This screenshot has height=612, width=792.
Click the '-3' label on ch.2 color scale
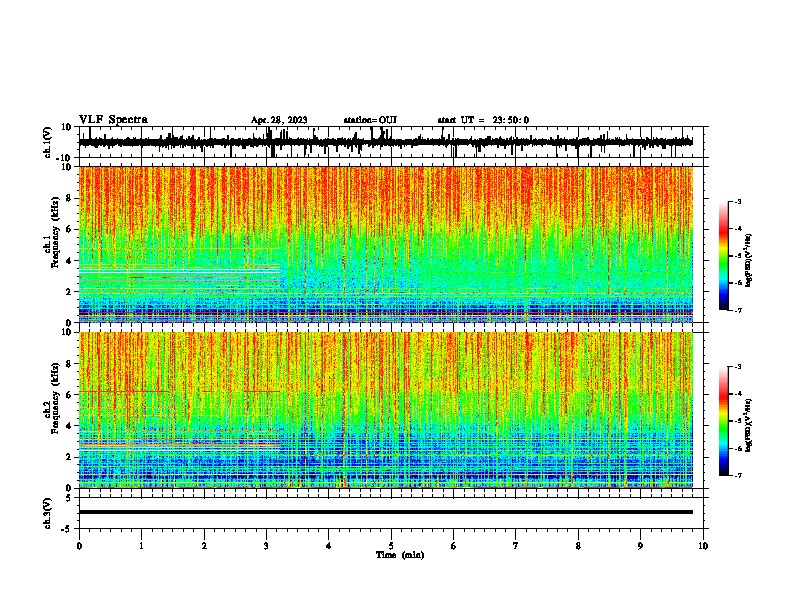click(x=738, y=367)
